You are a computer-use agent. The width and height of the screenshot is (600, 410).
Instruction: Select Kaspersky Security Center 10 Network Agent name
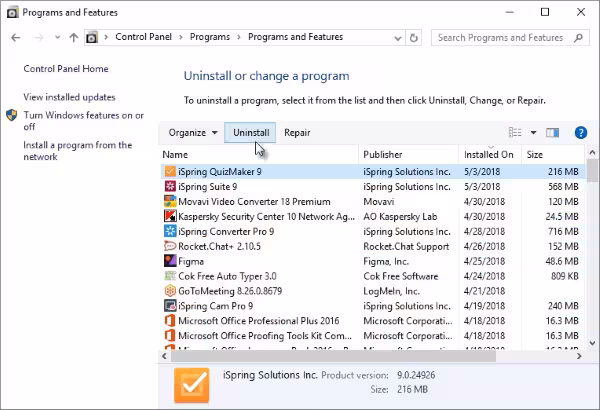[266, 217]
